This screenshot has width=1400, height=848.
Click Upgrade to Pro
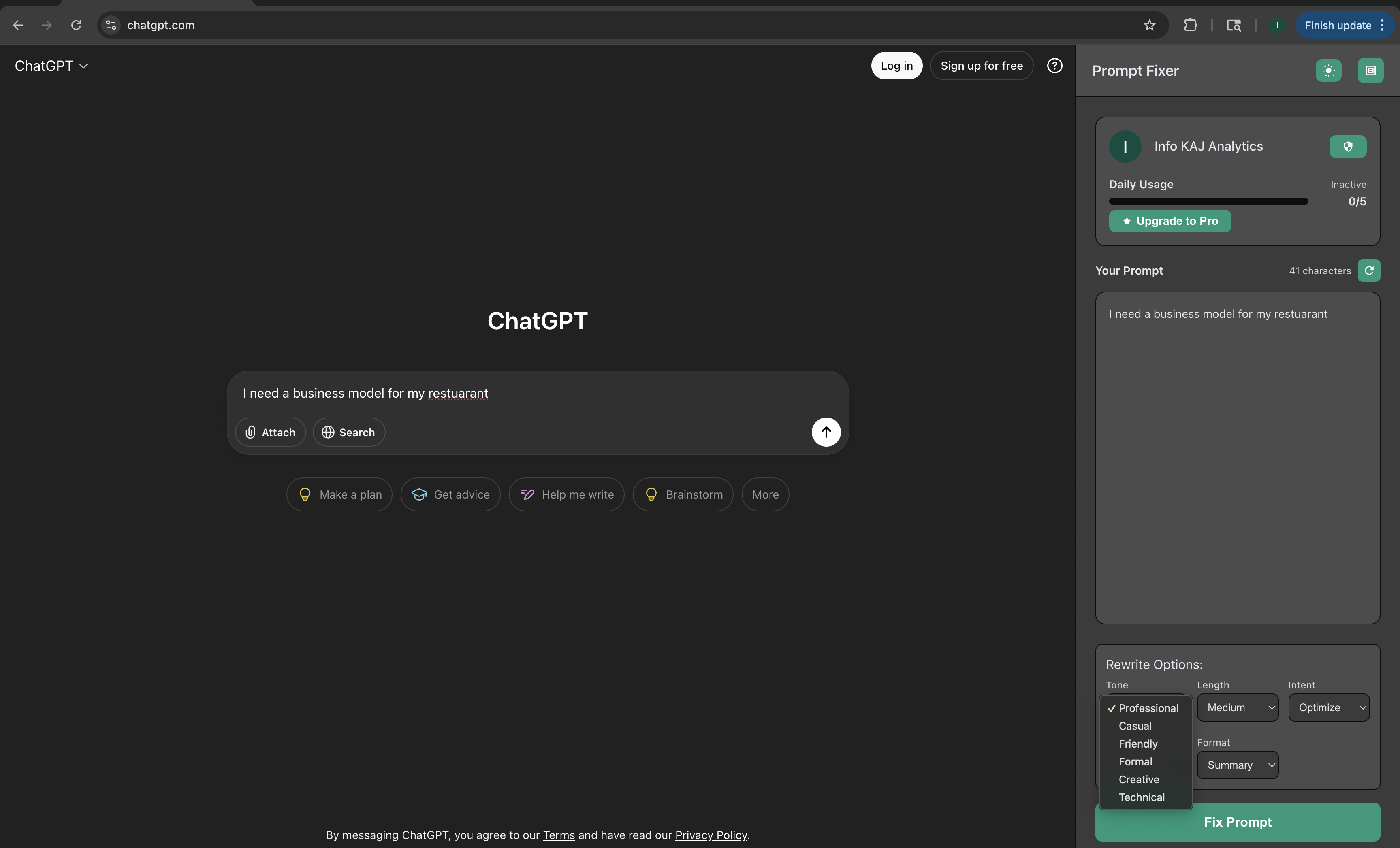[1170, 221]
